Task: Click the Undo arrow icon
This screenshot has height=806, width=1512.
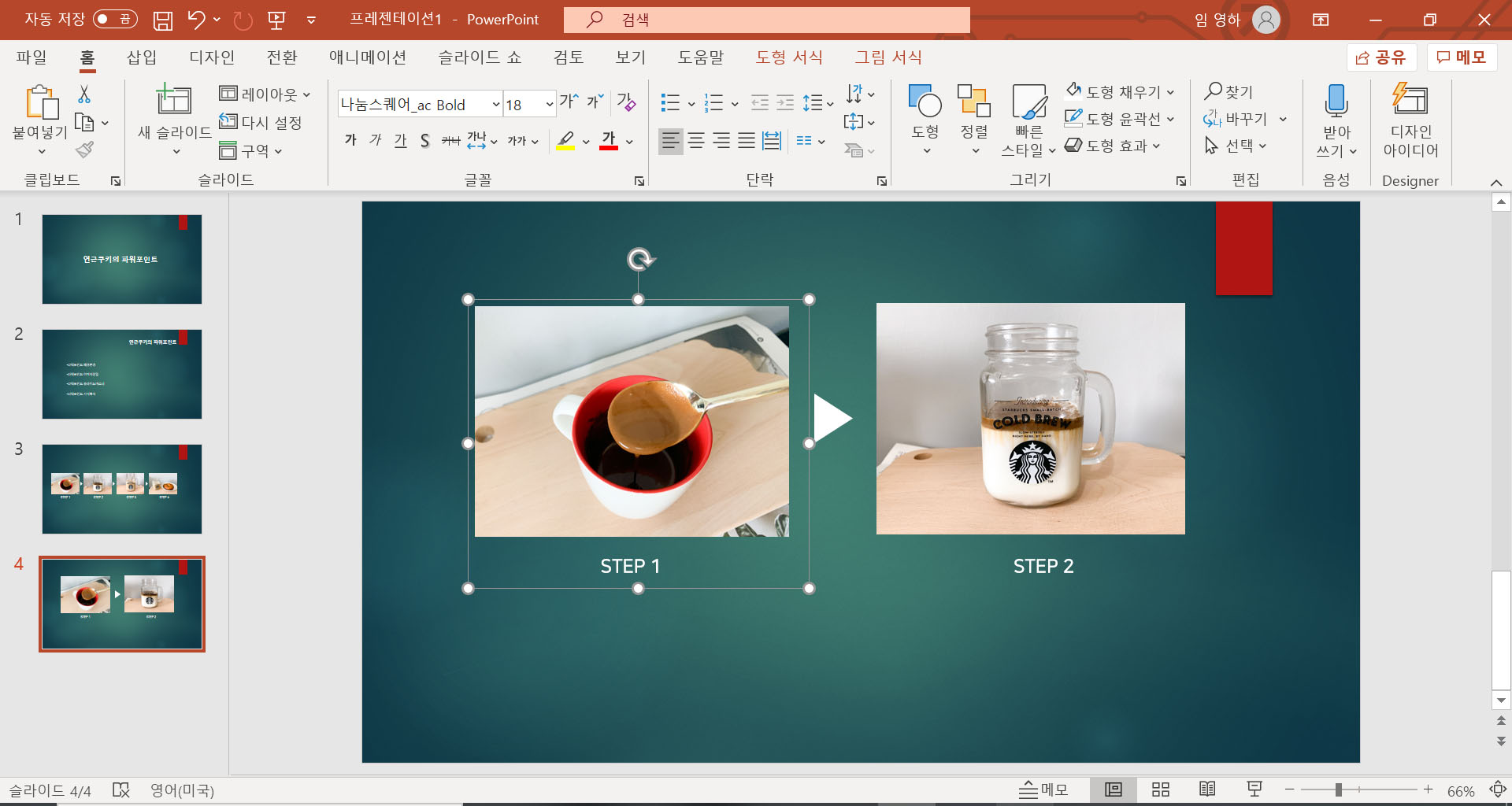Action: click(197, 20)
